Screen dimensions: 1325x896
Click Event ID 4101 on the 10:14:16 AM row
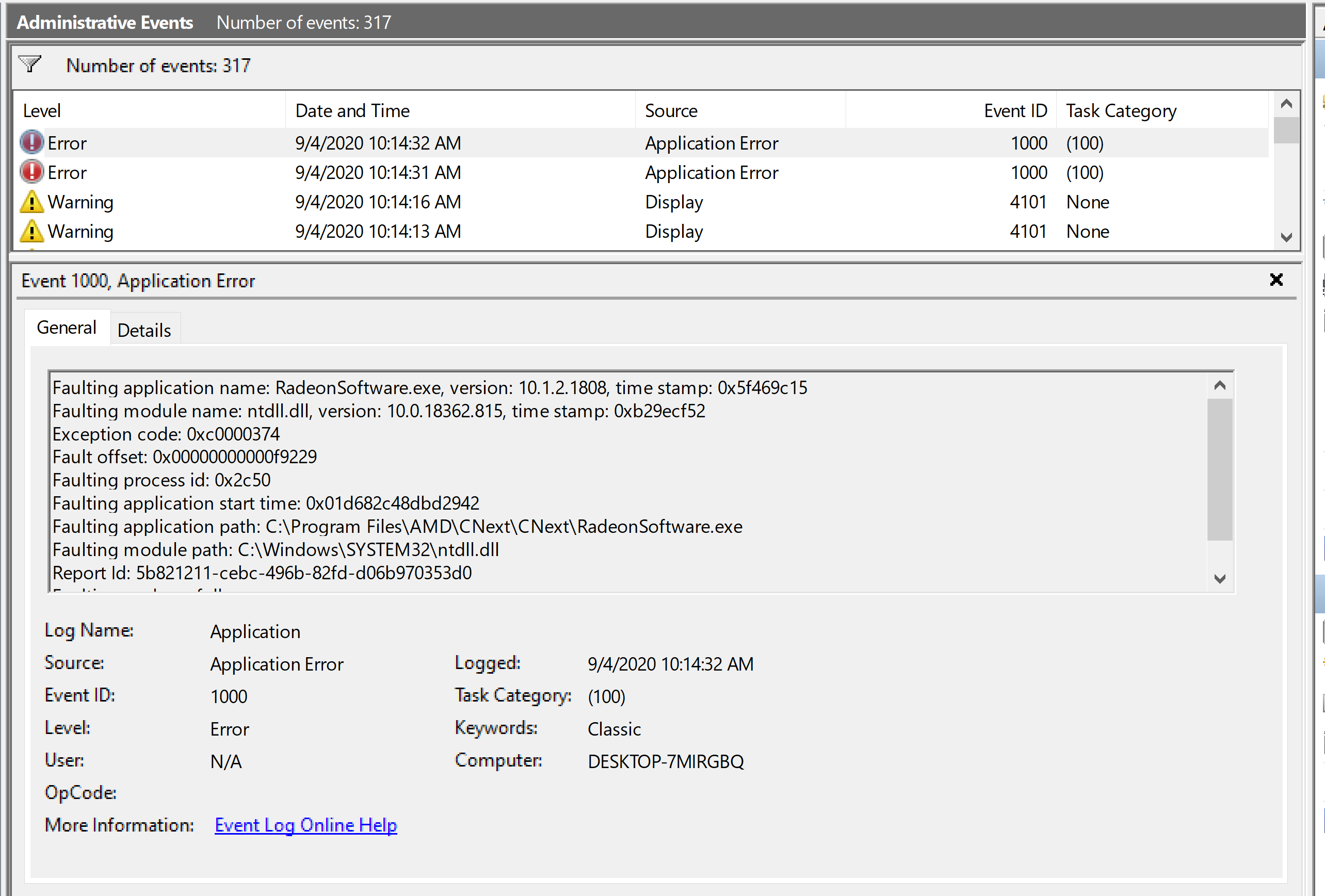click(1028, 202)
